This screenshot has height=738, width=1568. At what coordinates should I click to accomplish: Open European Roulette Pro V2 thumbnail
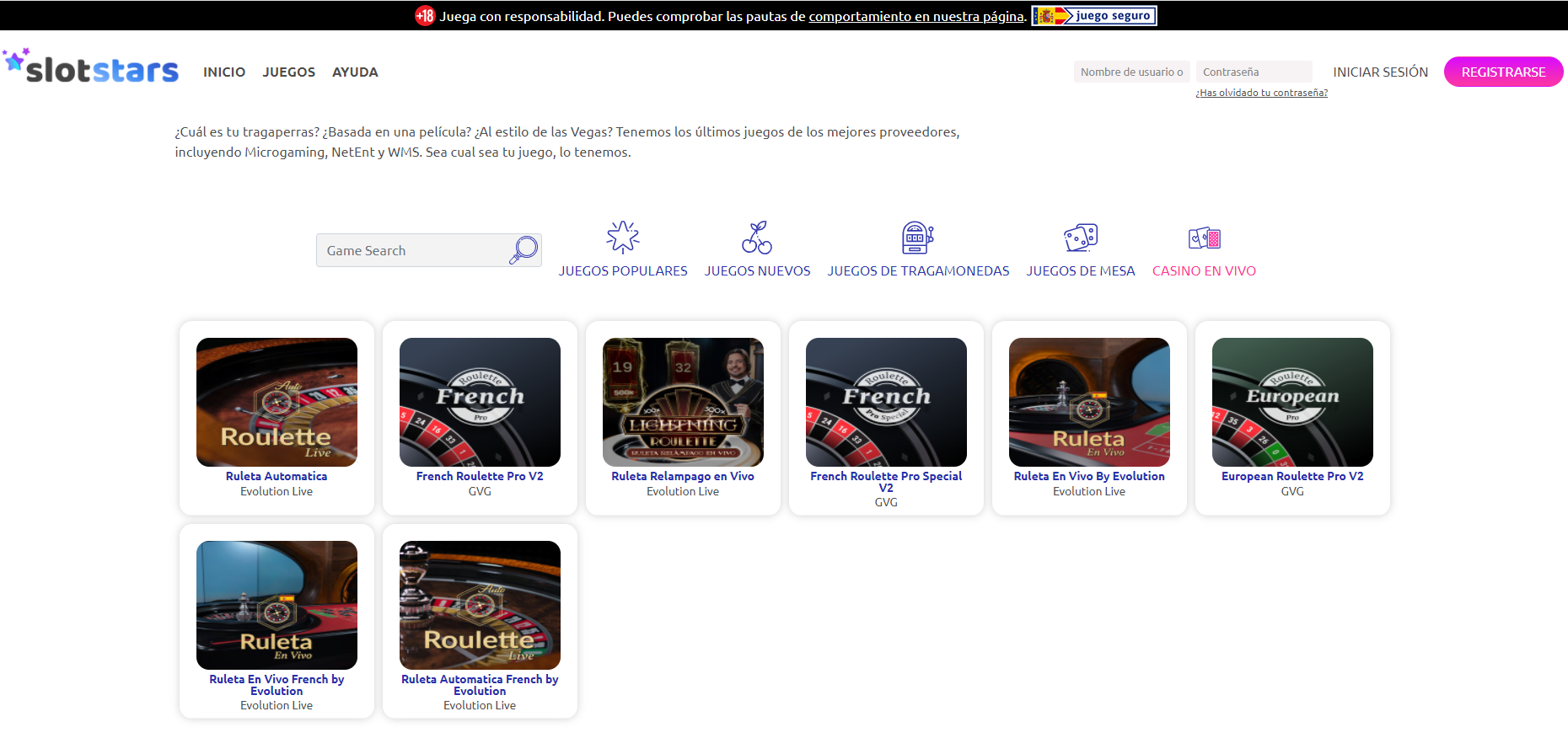click(1292, 402)
